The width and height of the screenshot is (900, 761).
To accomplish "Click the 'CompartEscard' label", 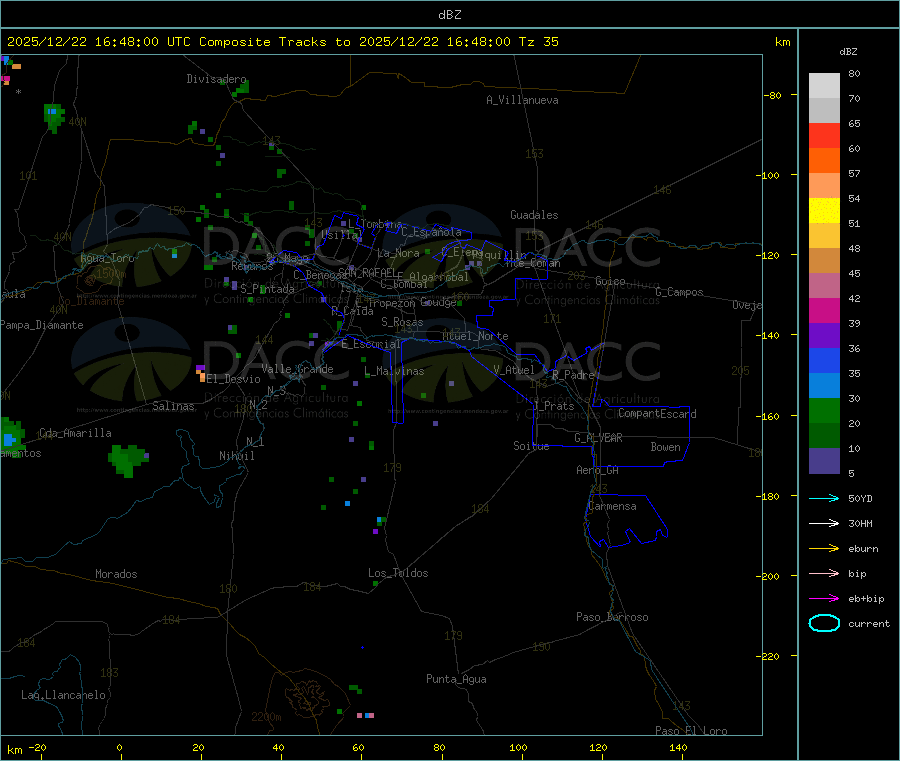I will [x=657, y=413].
